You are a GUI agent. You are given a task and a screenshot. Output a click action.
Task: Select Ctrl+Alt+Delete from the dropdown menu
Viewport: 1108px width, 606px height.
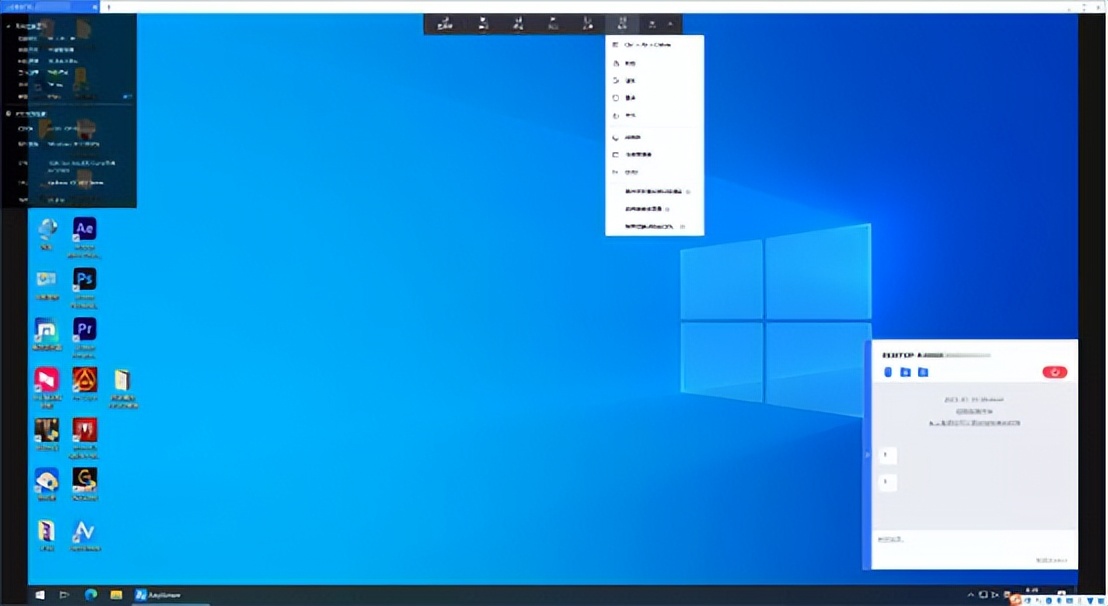coord(647,45)
